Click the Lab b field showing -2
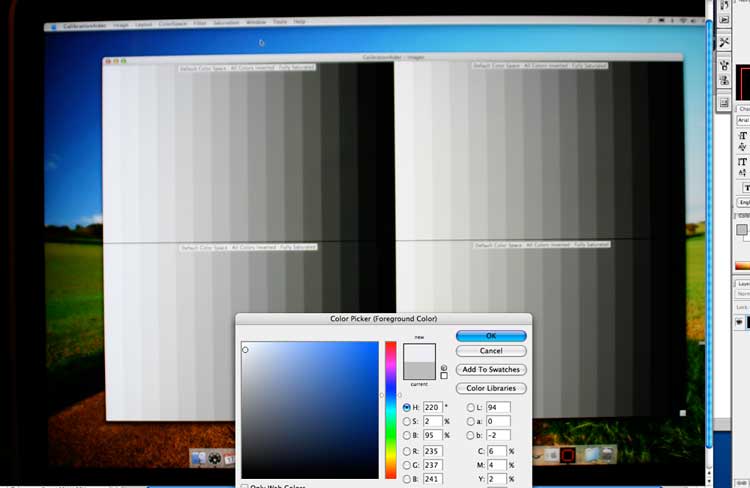The height and width of the screenshot is (488, 750). point(498,435)
